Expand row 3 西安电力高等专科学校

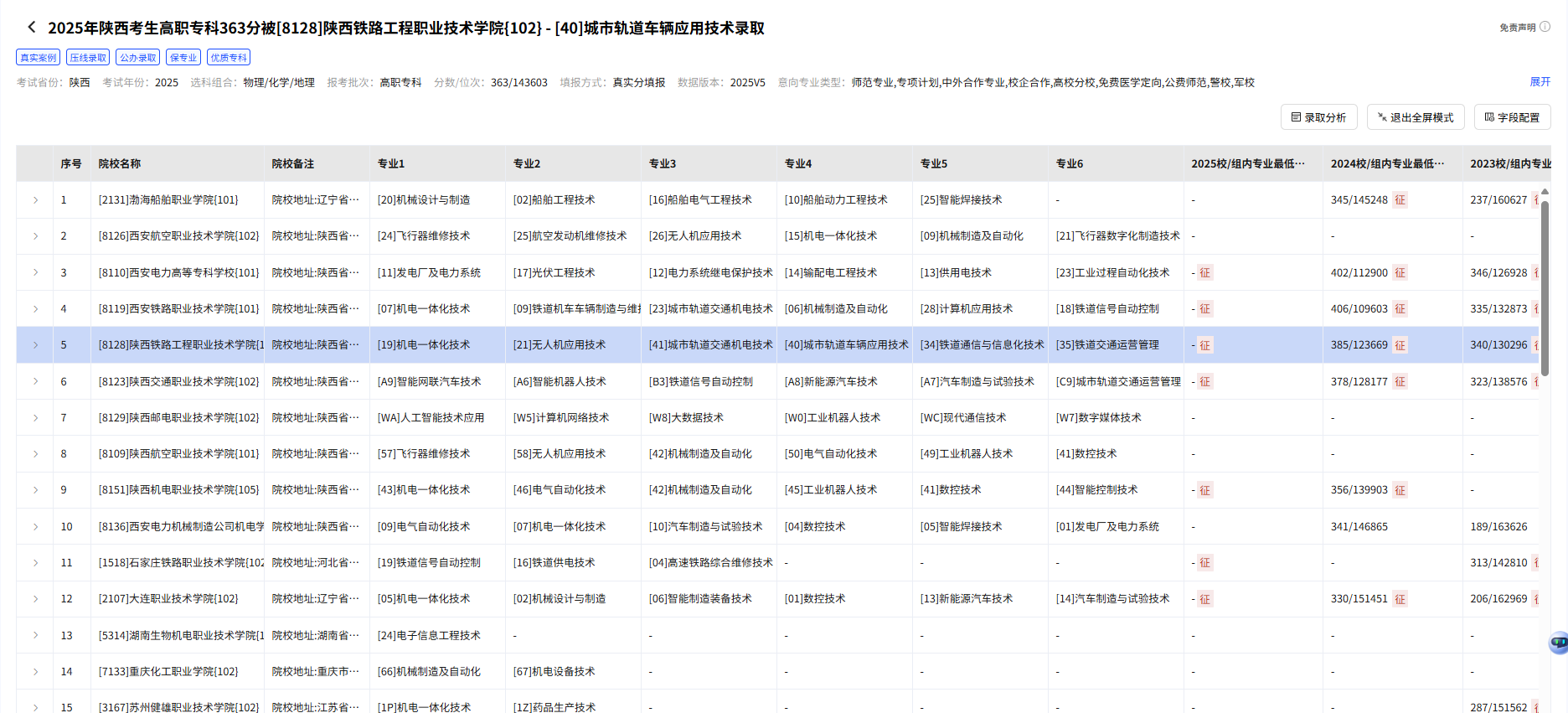35,272
